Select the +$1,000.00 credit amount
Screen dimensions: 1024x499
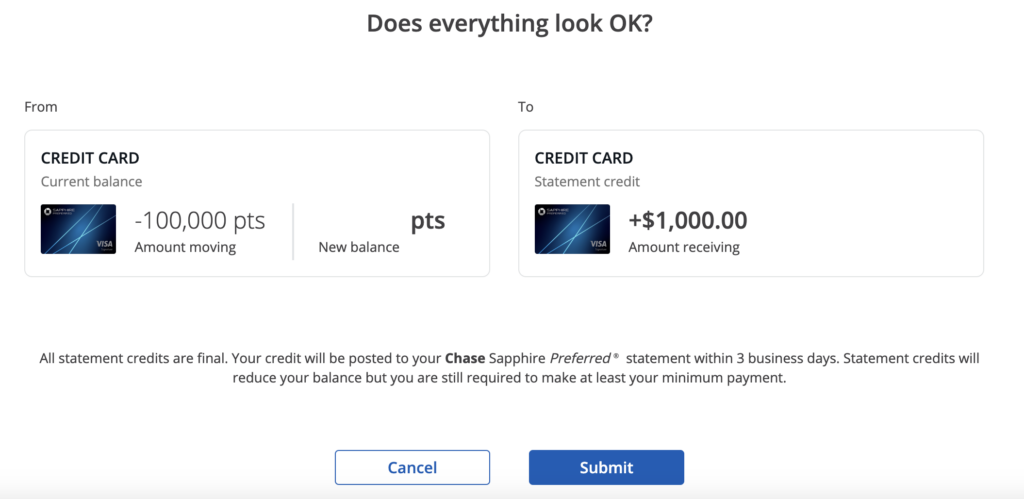[x=687, y=221]
